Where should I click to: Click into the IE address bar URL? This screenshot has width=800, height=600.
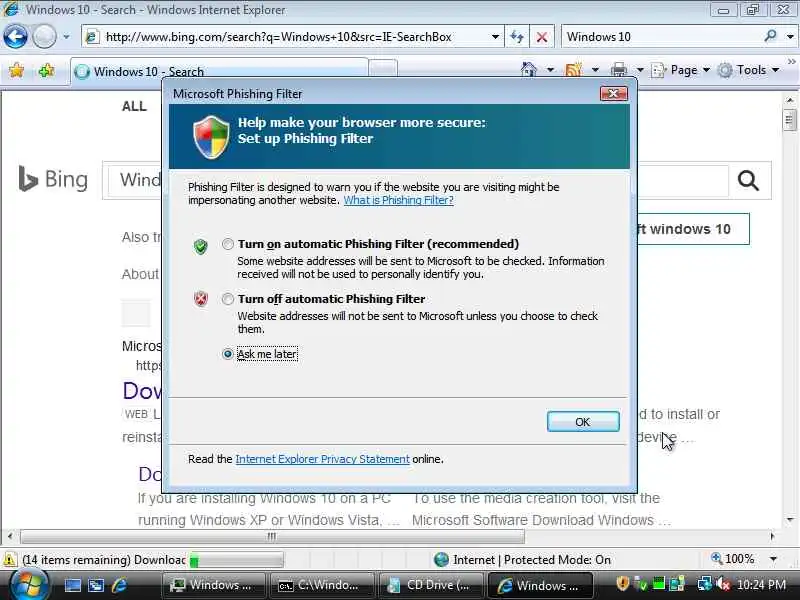coord(279,37)
